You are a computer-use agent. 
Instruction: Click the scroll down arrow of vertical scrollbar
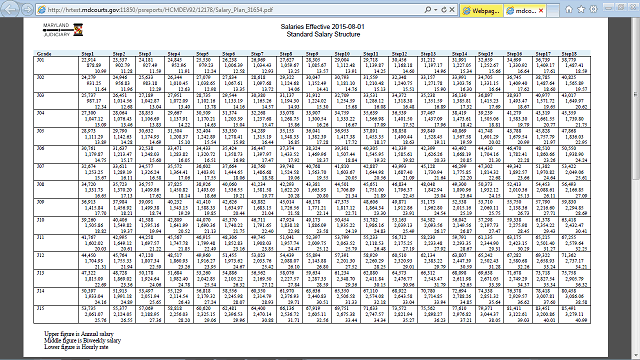click(635, 355)
